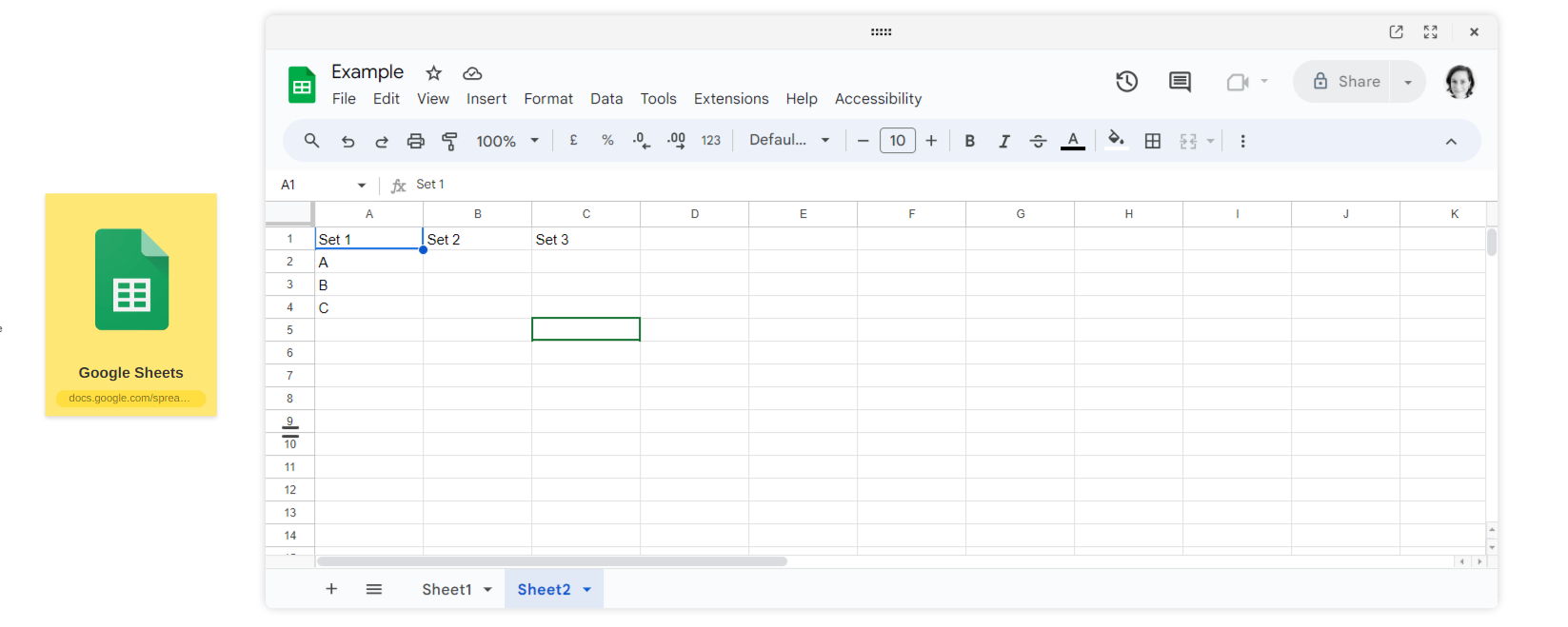Open the Sheet1 tab dropdown arrow
The image size is (1568, 627).
(x=487, y=590)
